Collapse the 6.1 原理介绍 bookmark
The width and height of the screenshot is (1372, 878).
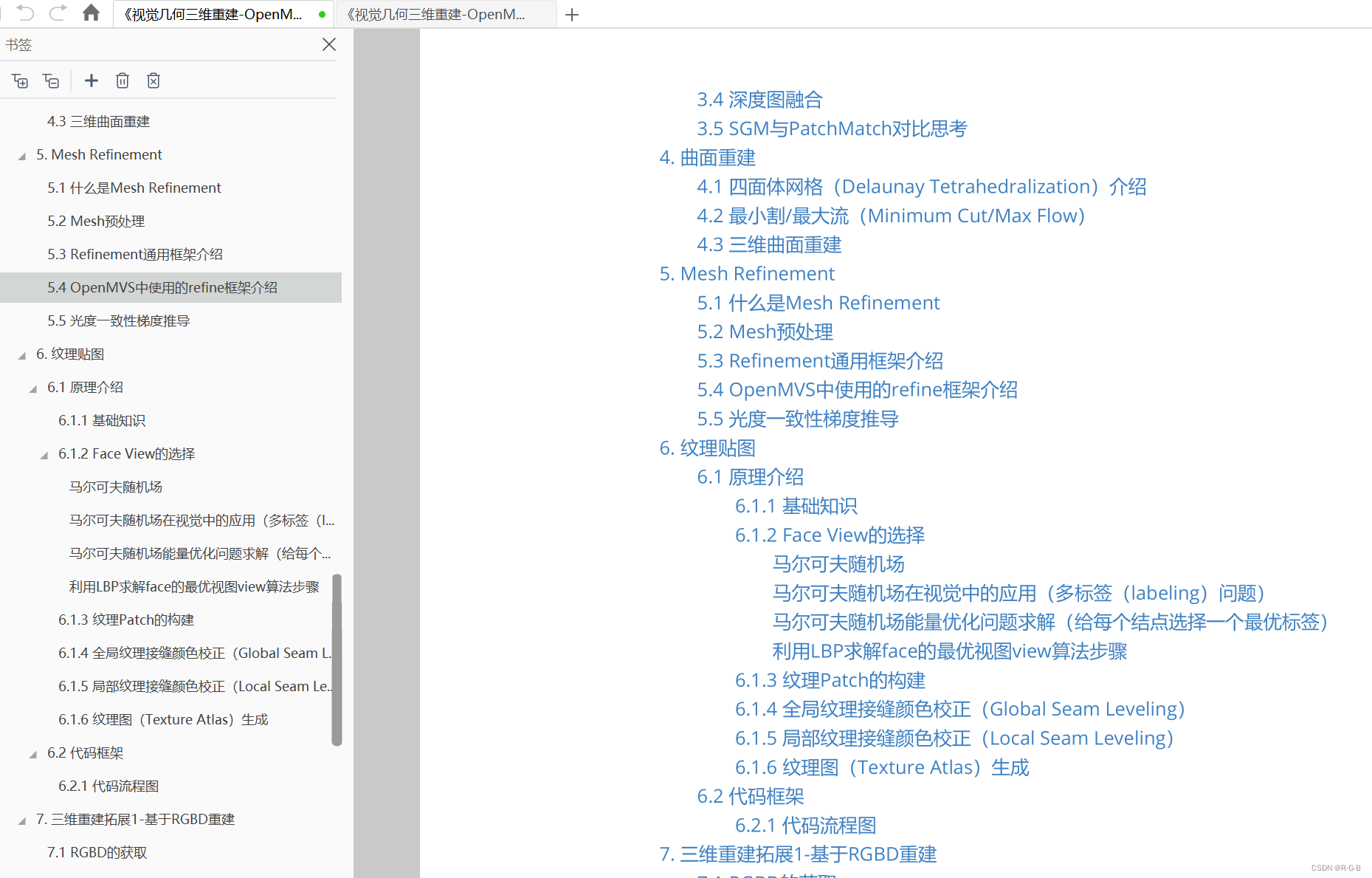pyautogui.click(x=33, y=388)
